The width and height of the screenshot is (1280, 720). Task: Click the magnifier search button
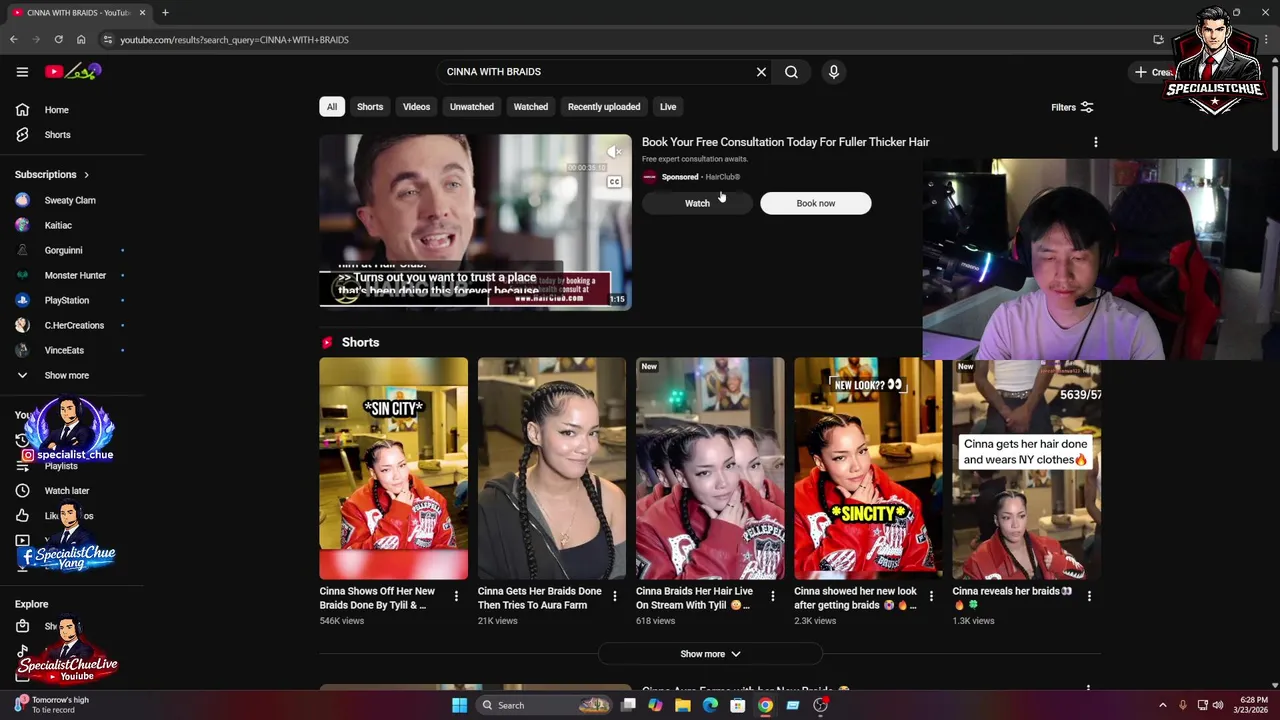coord(791,72)
